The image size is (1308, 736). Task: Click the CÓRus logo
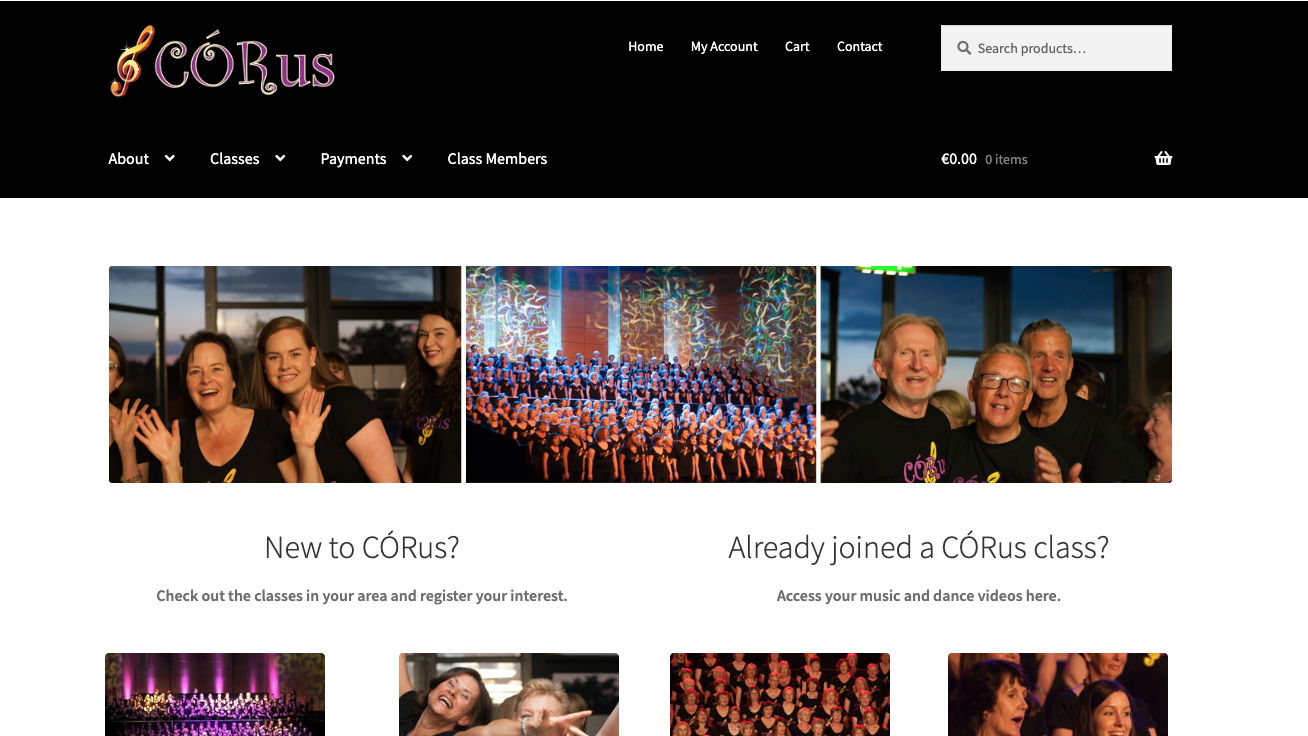222,61
